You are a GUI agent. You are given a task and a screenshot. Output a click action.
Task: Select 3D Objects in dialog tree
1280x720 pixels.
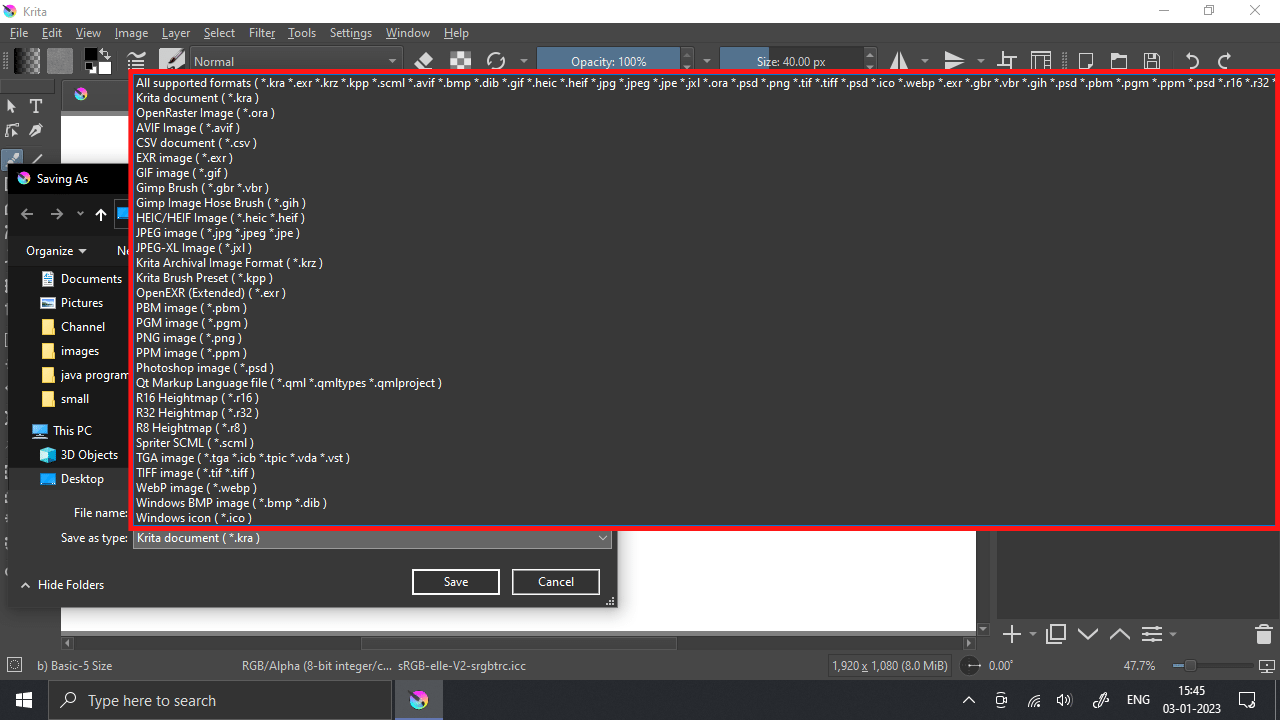pyautogui.click(x=79, y=455)
